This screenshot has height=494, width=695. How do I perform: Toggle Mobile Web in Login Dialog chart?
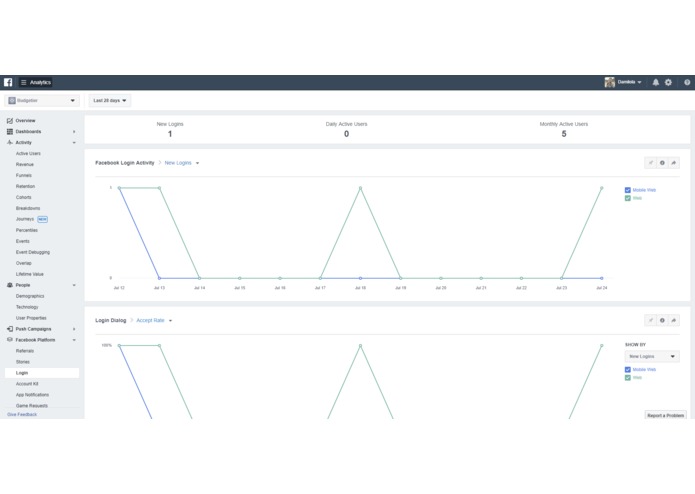pos(628,370)
